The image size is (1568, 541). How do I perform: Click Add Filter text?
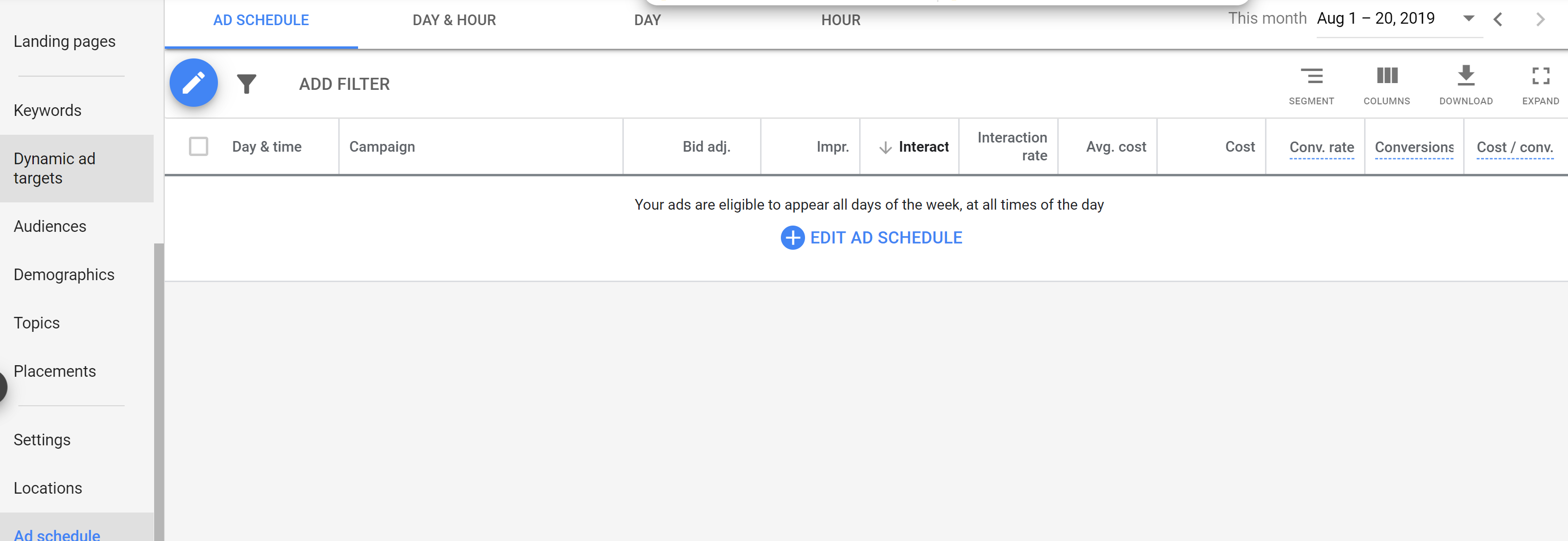click(344, 84)
